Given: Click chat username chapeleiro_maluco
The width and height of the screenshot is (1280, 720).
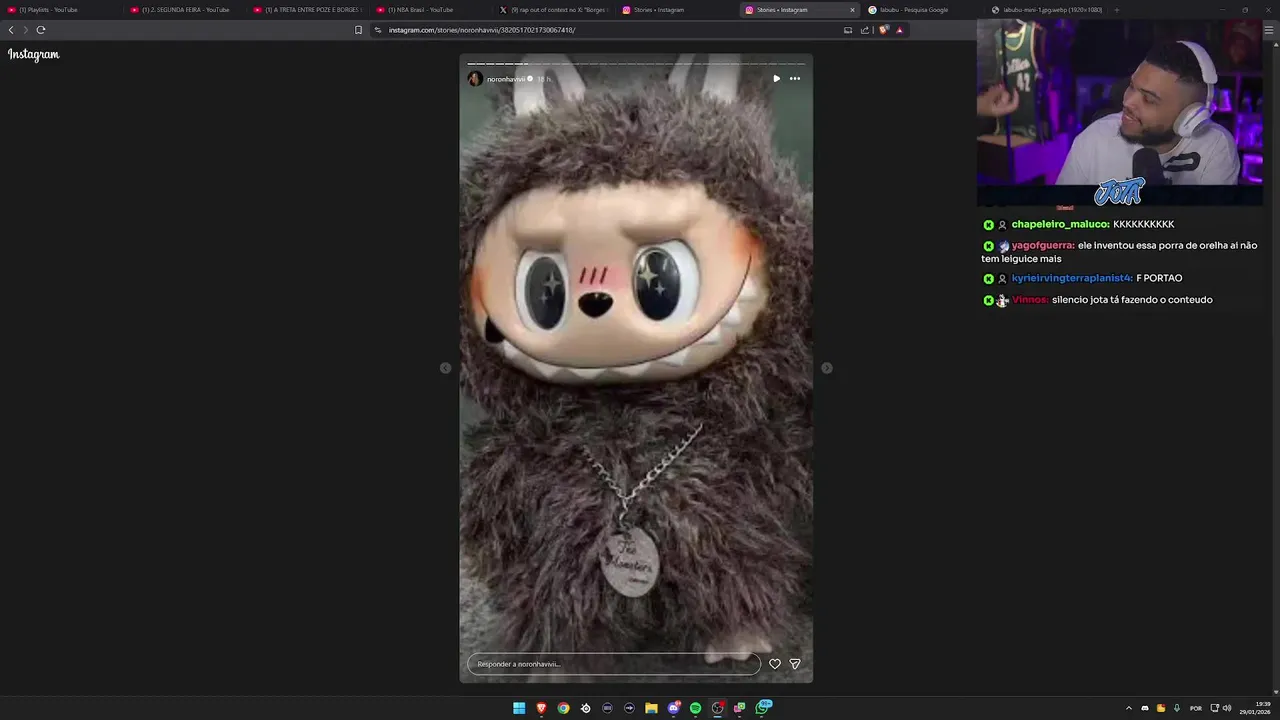Looking at the screenshot, I should click(1060, 224).
